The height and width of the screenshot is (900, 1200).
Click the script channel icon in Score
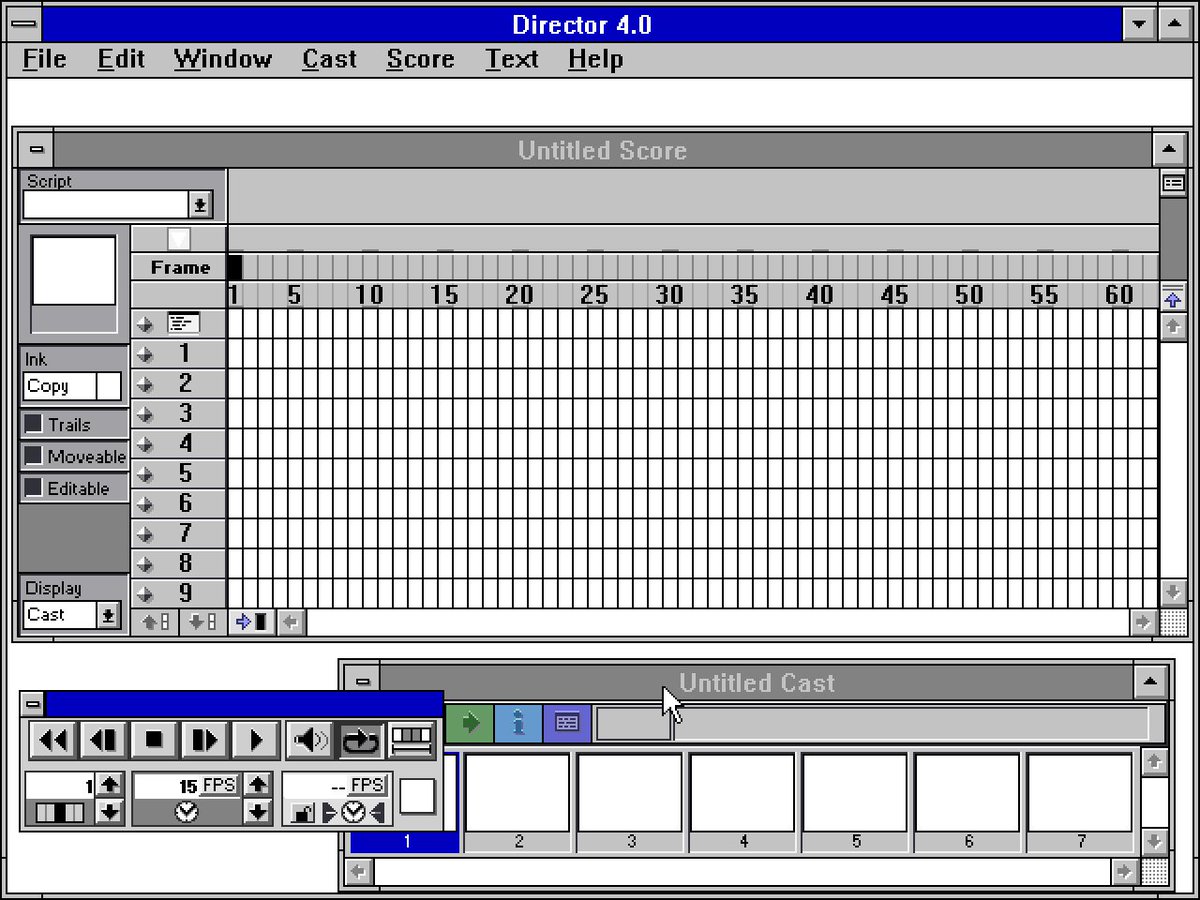[184, 323]
